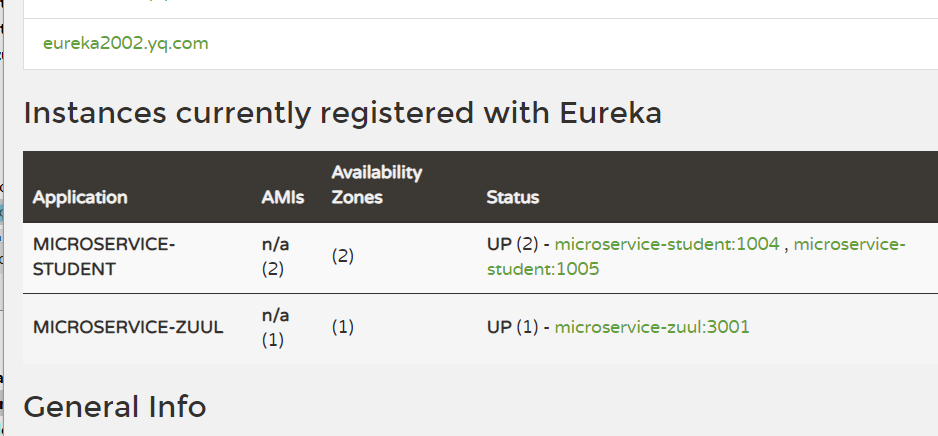Click the (2) availability zones cell for MICROSERVICE-STUDENT
This screenshot has width=938, height=436.
point(342,256)
